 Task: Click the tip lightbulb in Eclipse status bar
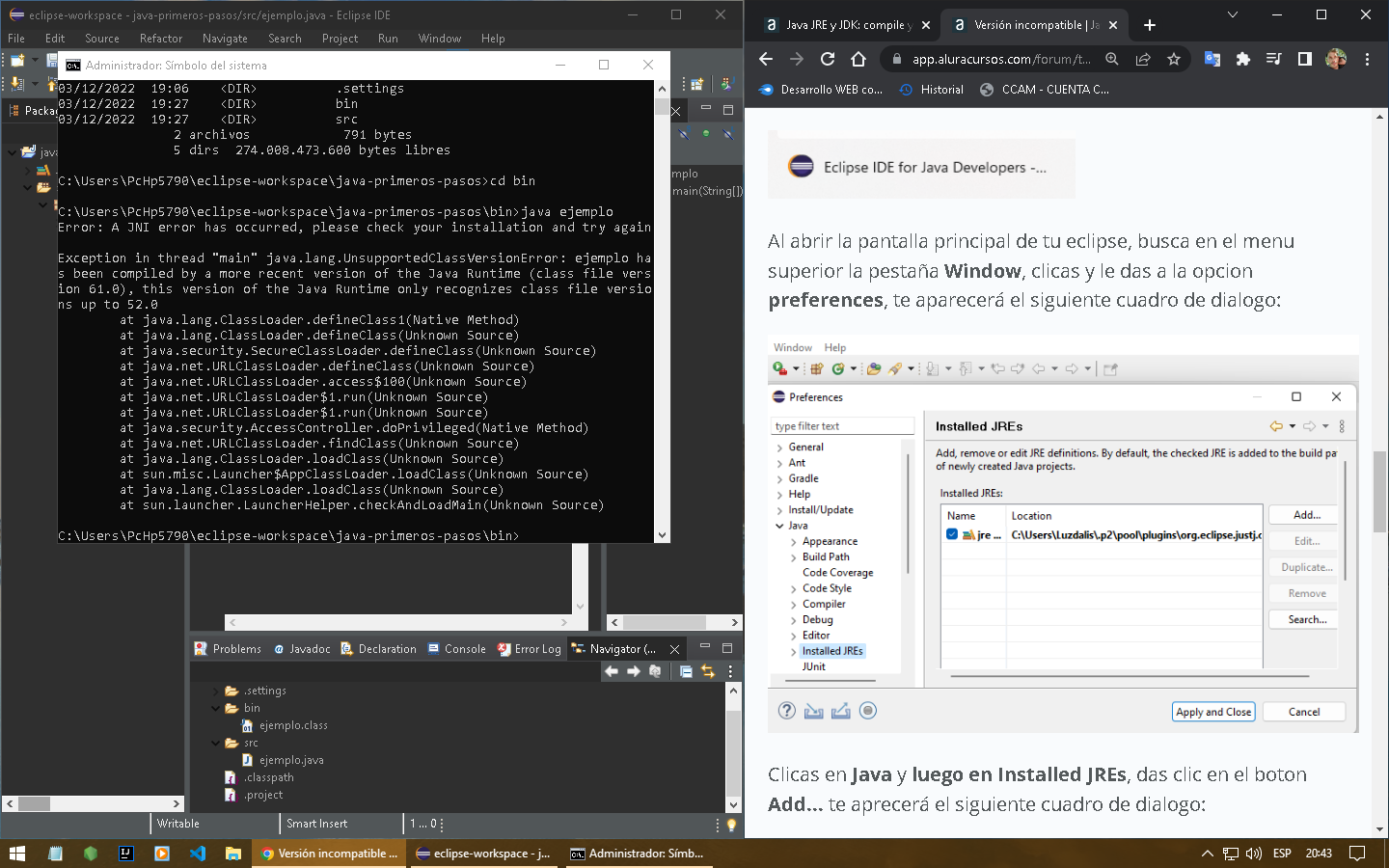click(731, 825)
